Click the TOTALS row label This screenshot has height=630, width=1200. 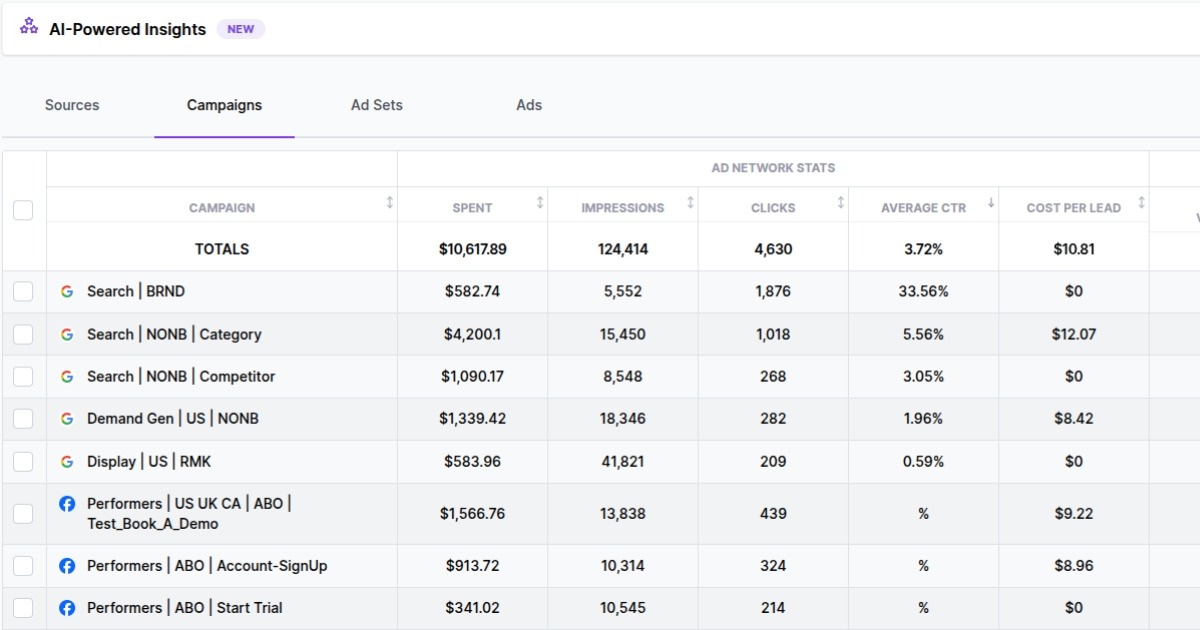pos(222,249)
